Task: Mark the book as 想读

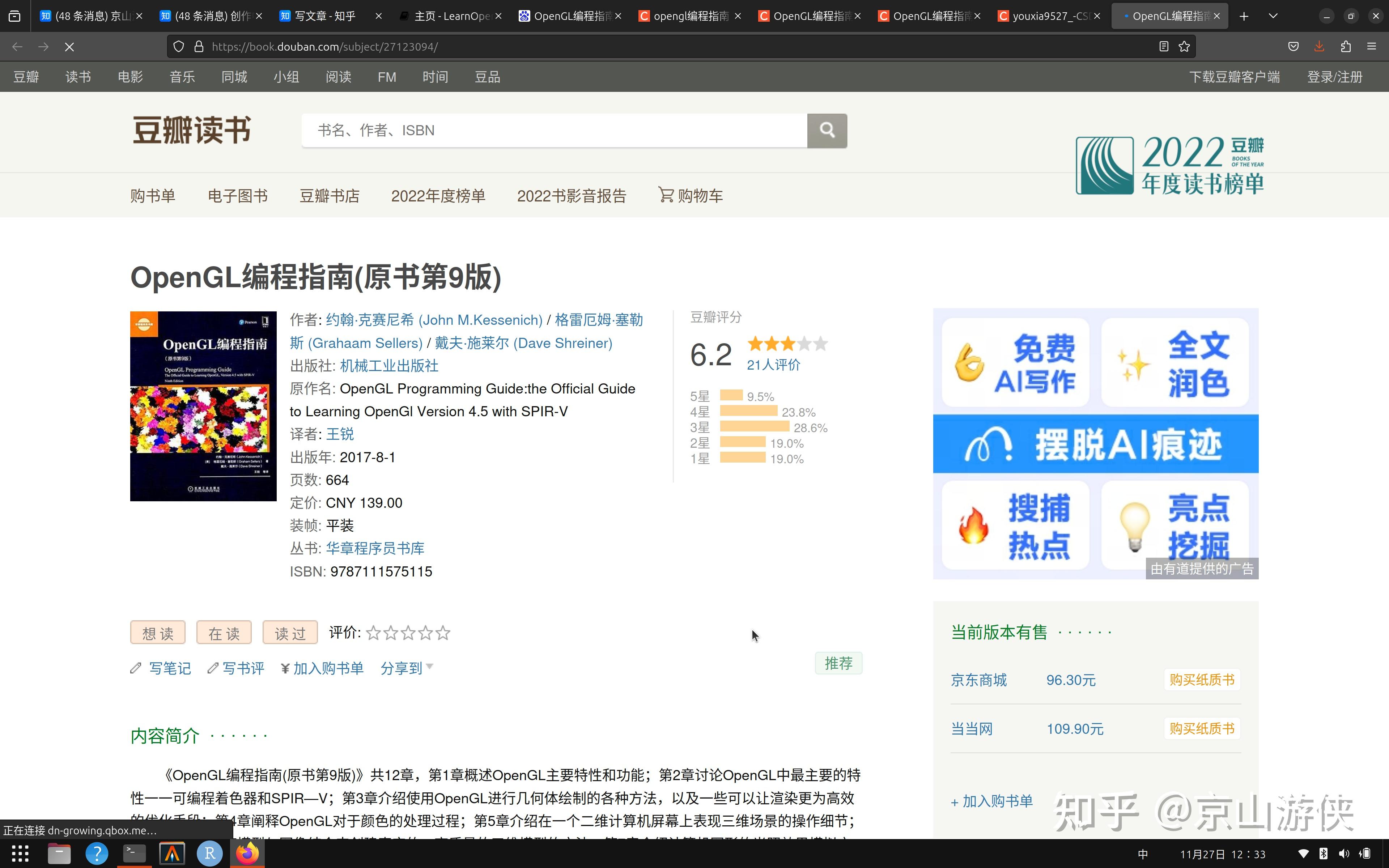Action: pos(157,633)
